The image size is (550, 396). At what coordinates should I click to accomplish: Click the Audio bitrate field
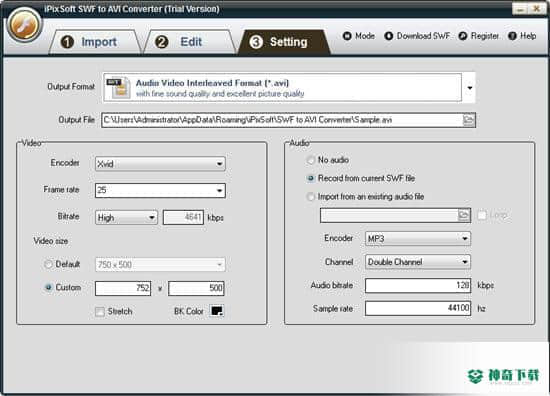[418, 285]
